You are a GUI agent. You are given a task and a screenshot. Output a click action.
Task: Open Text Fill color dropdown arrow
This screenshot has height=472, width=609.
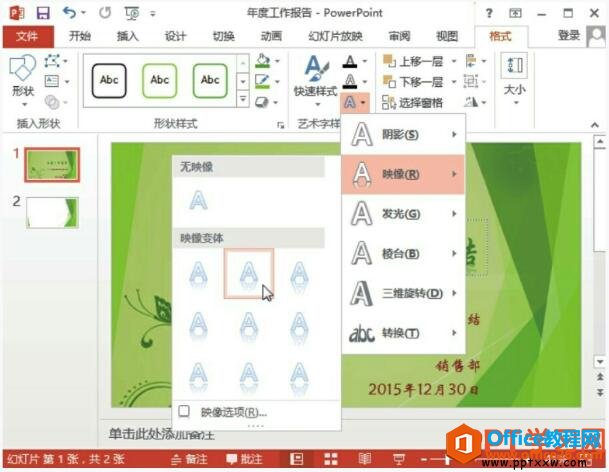(x=364, y=61)
